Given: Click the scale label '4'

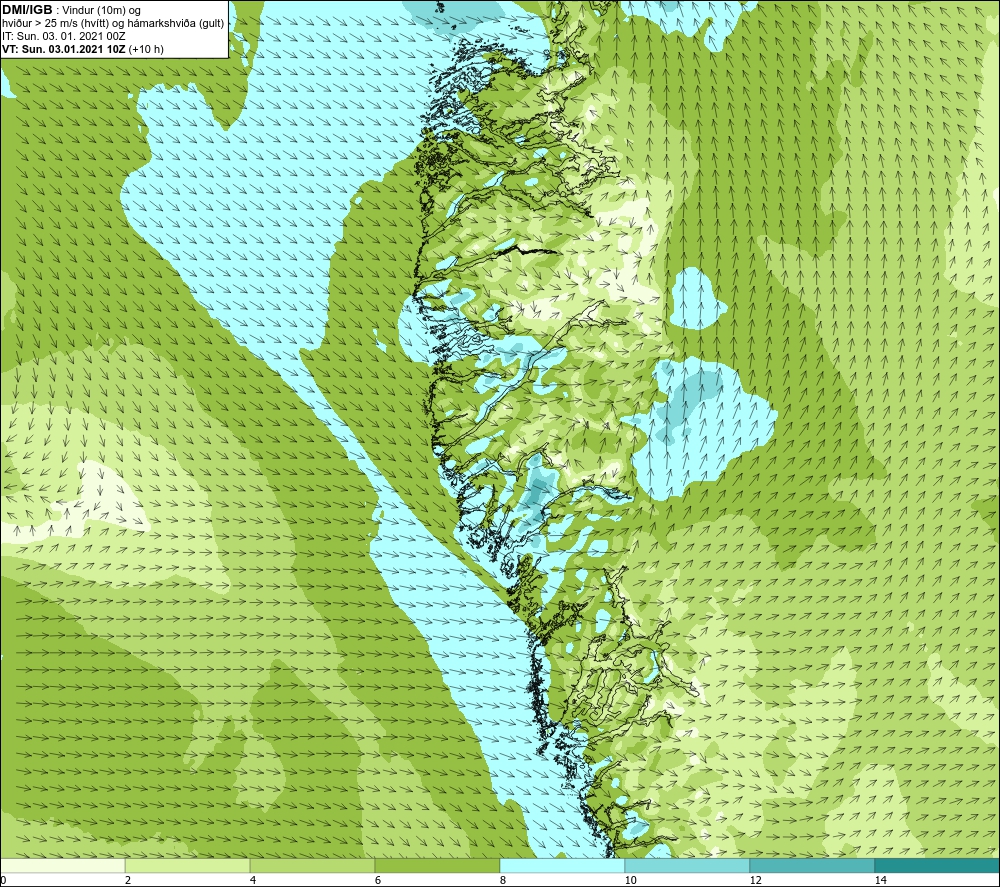Looking at the screenshot, I should point(253,880).
